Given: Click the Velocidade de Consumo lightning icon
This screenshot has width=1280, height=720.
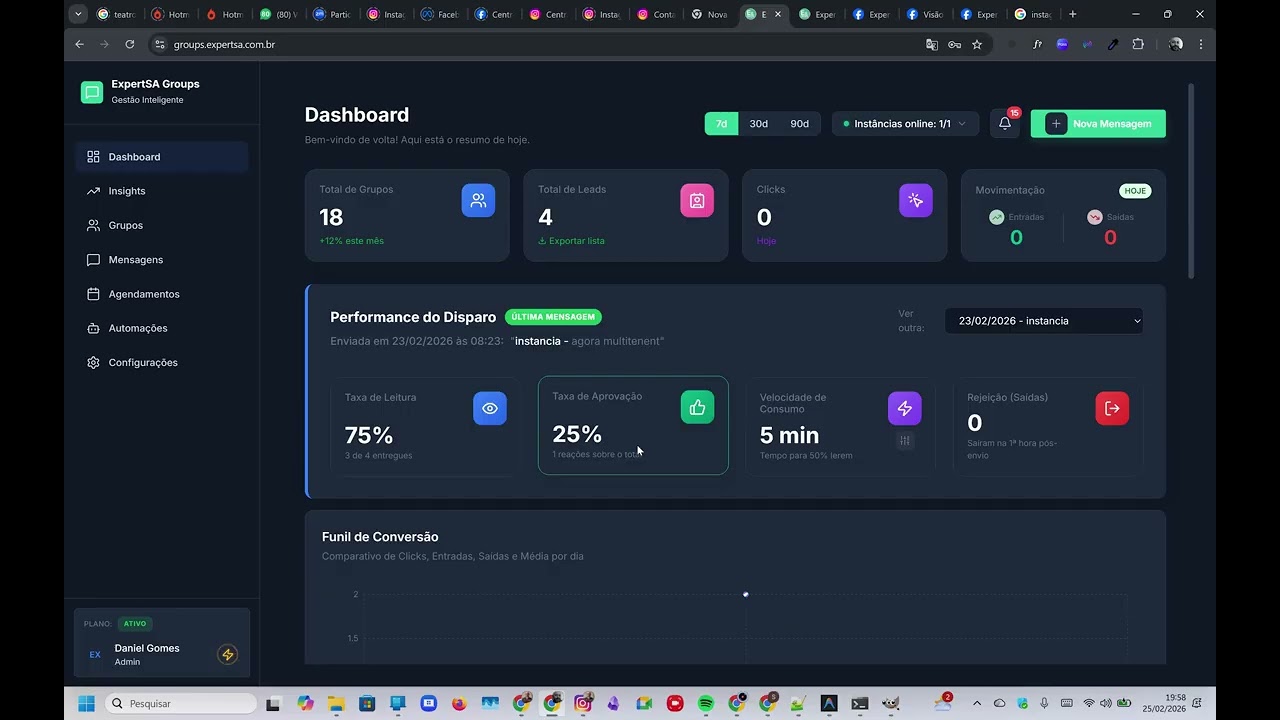Looking at the screenshot, I should click(905, 408).
